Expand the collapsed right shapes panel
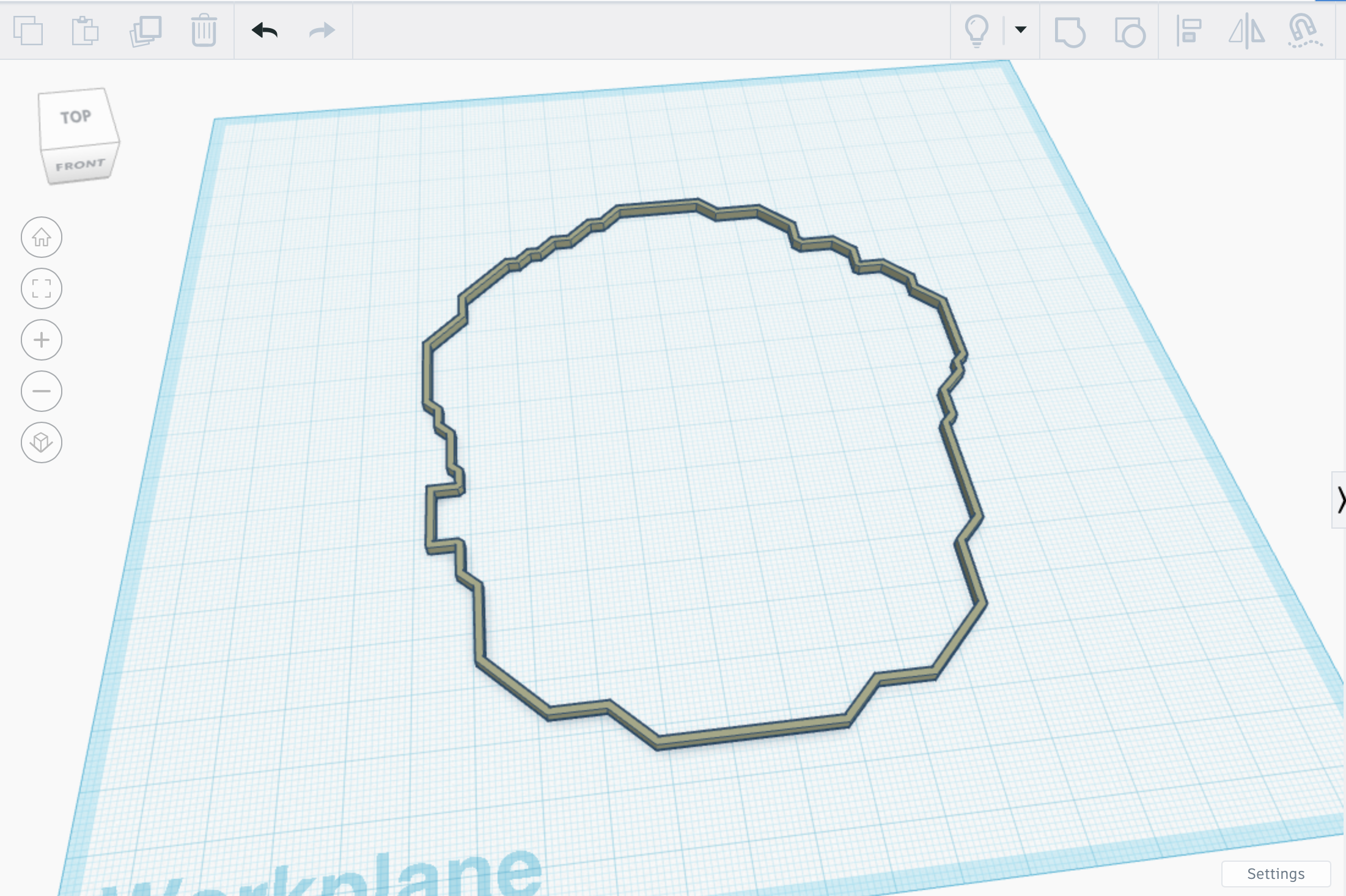Viewport: 1346px width, 896px height. point(1339,500)
